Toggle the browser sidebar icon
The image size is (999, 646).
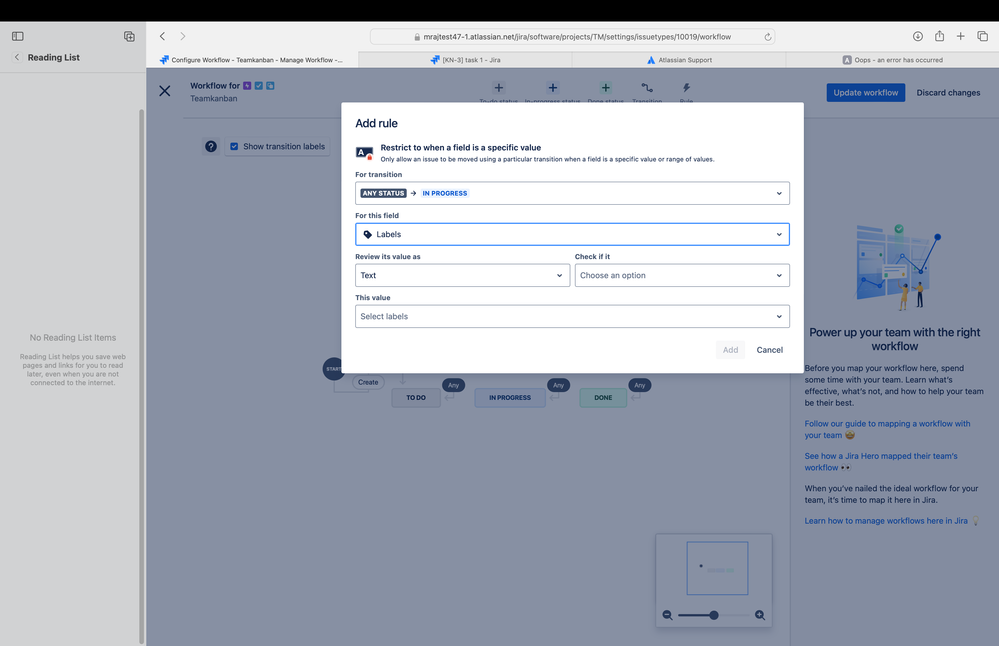17,35
